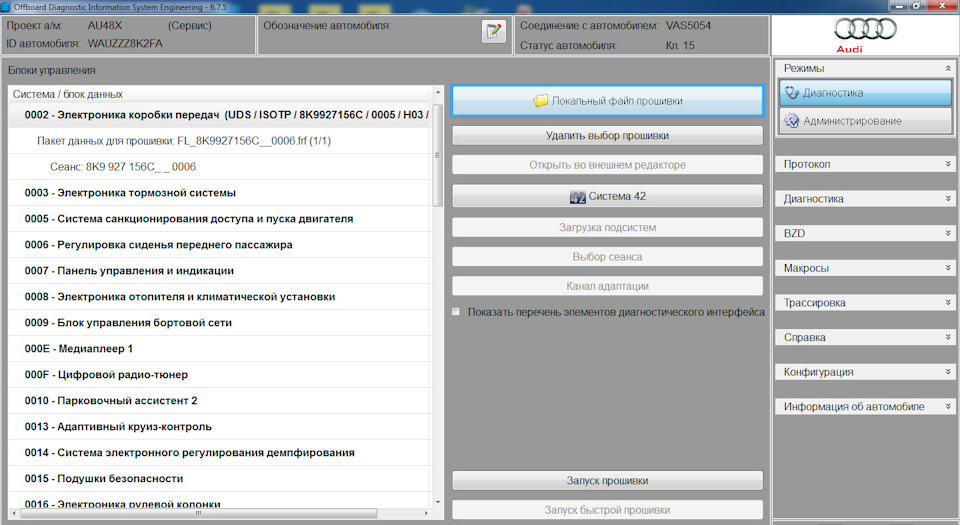Click the Кл. 15 vehicle status value
Screen dimensions: 960x525
click(x=680, y=45)
